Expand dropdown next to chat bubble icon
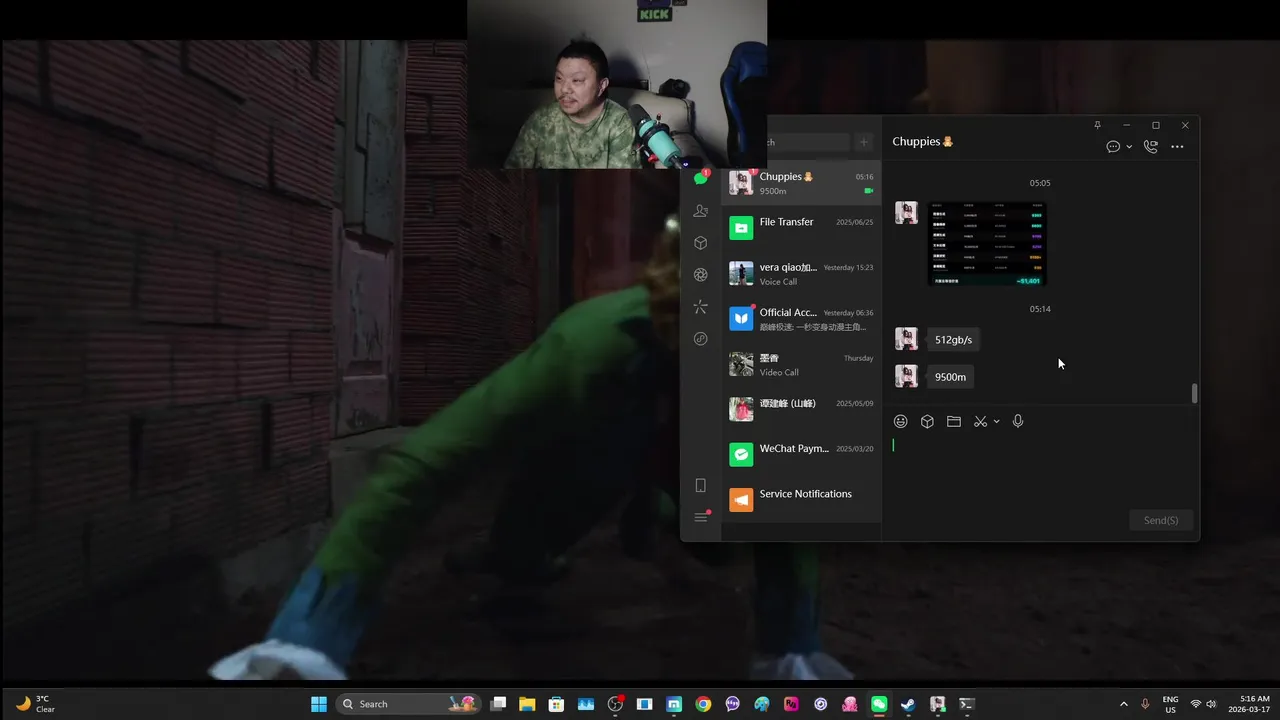 tap(1129, 147)
